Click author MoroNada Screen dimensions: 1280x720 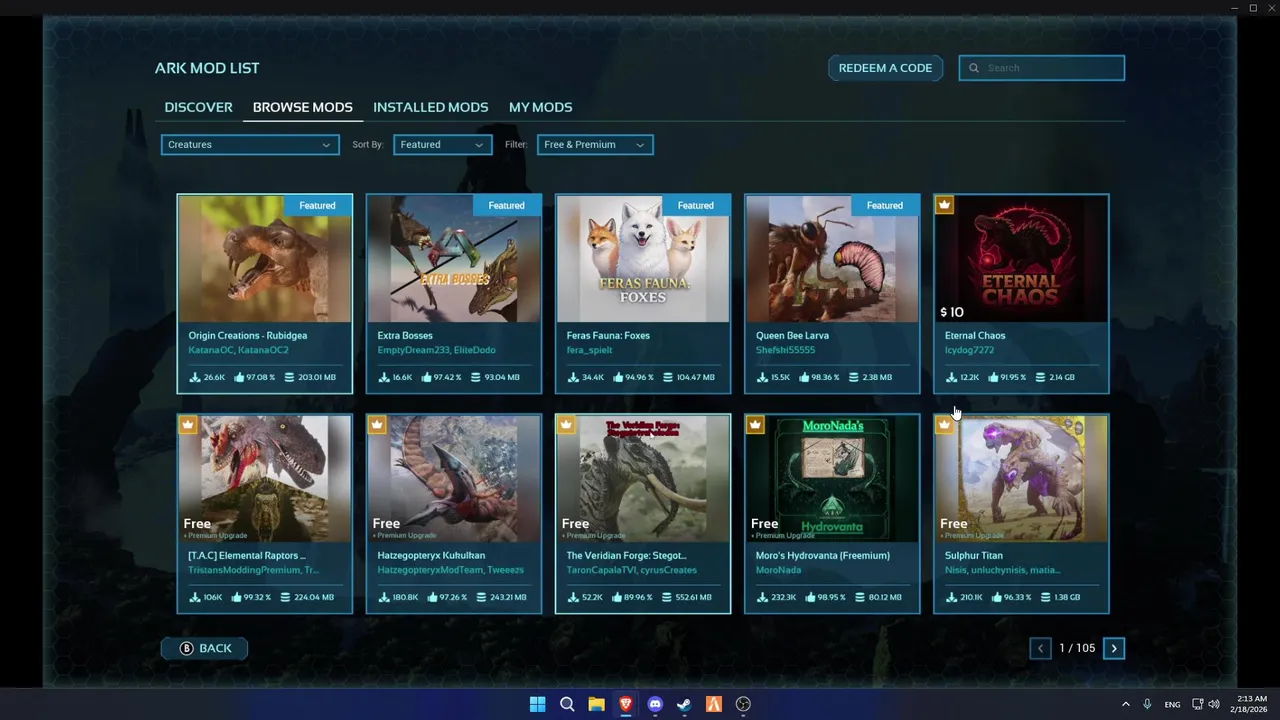click(x=778, y=570)
